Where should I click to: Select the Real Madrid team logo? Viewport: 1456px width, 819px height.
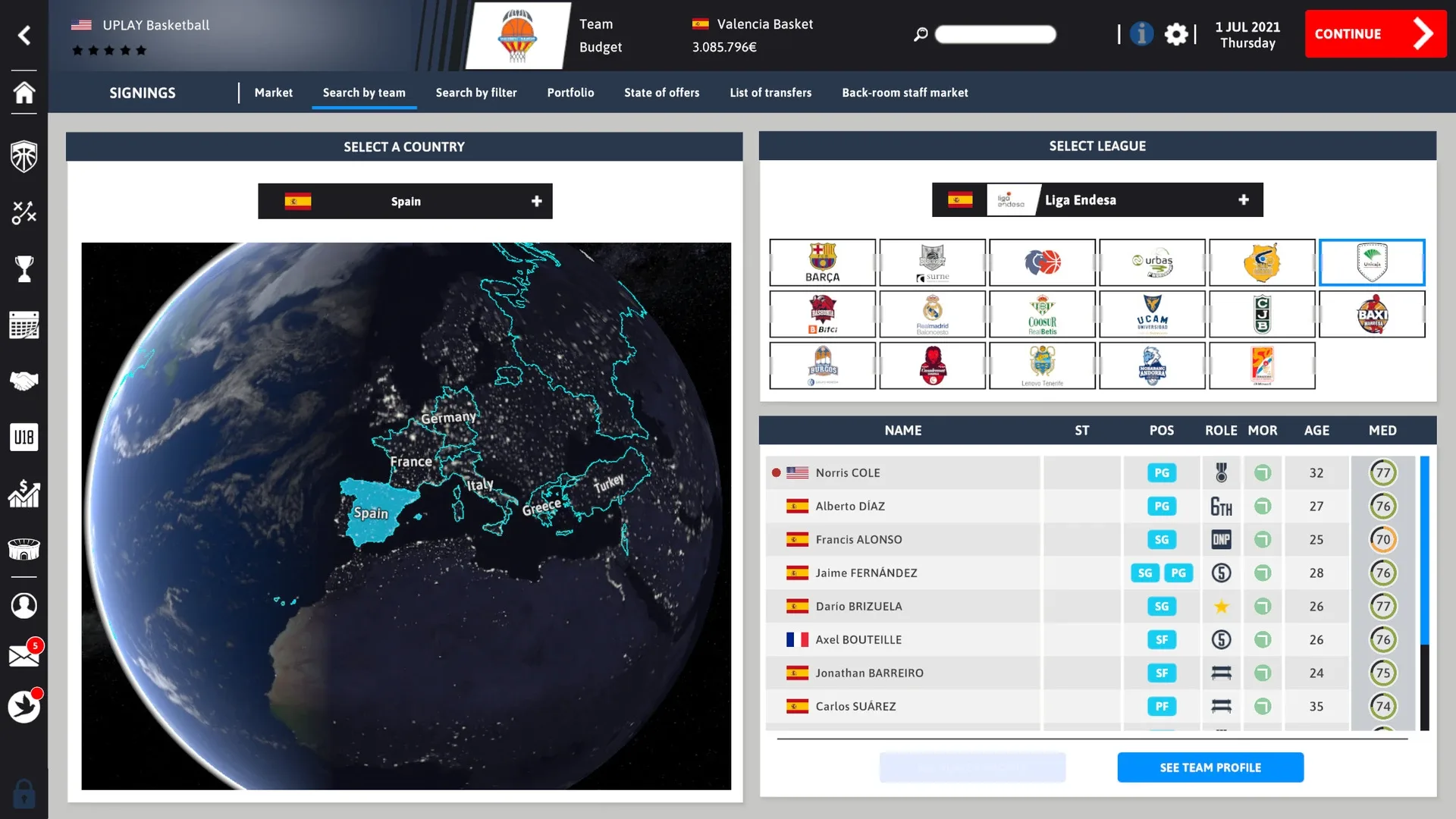[932, 314]
